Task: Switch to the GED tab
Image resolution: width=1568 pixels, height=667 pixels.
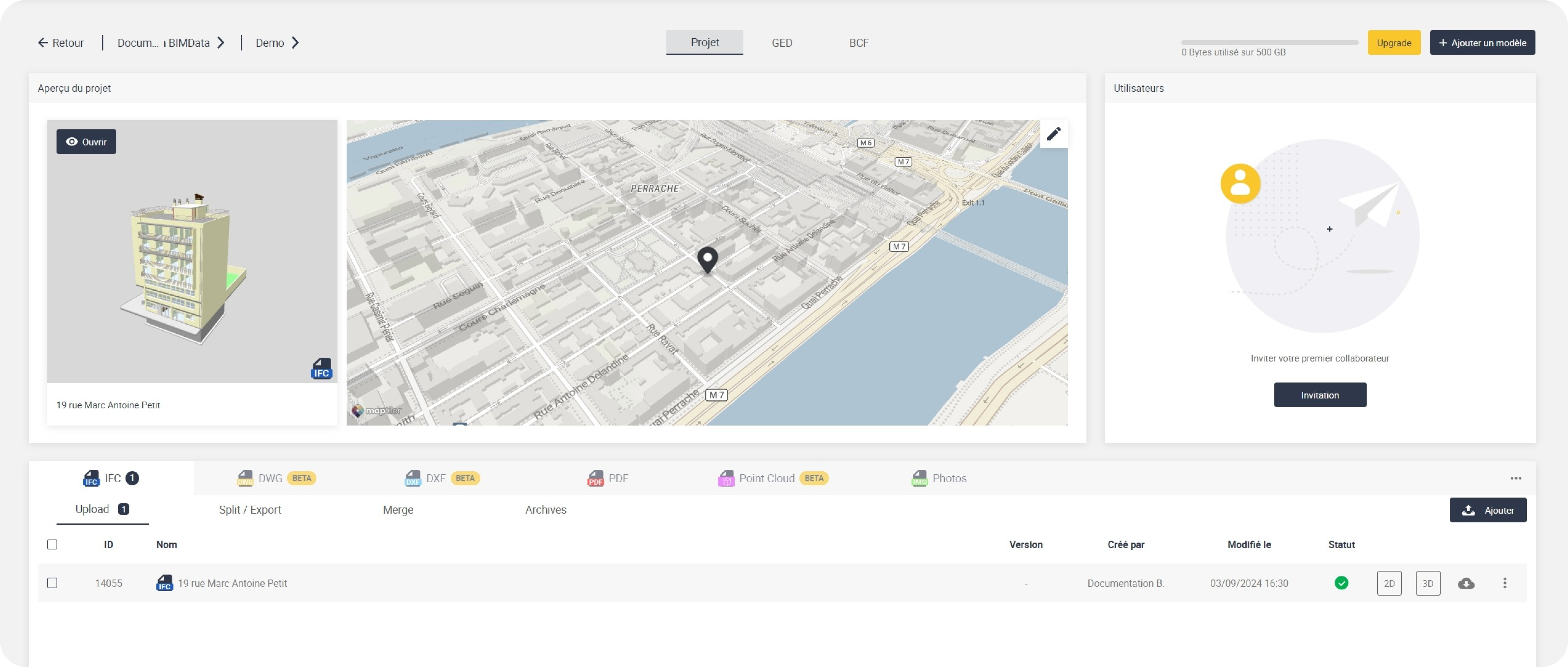Action: point(782,42)
